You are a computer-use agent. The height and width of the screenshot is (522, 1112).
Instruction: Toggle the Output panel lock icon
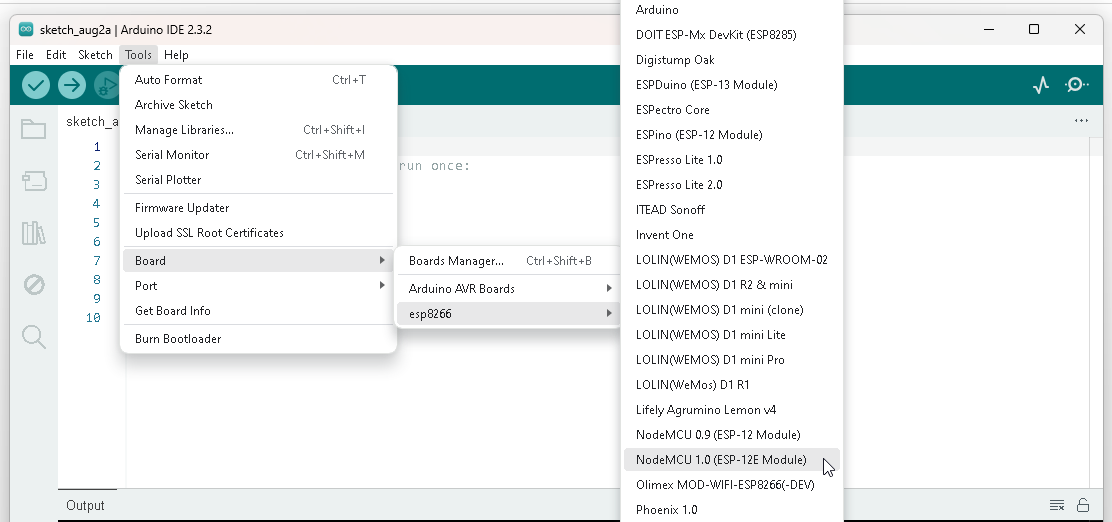point(1082,505)
